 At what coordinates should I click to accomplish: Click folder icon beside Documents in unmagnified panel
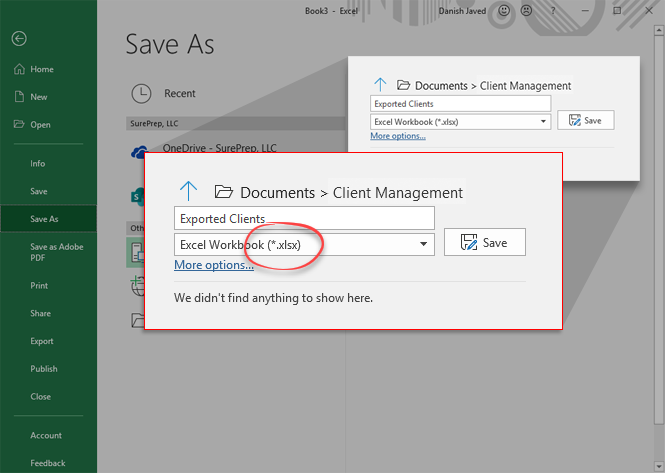pyautogui.click(x=403, y=85)
